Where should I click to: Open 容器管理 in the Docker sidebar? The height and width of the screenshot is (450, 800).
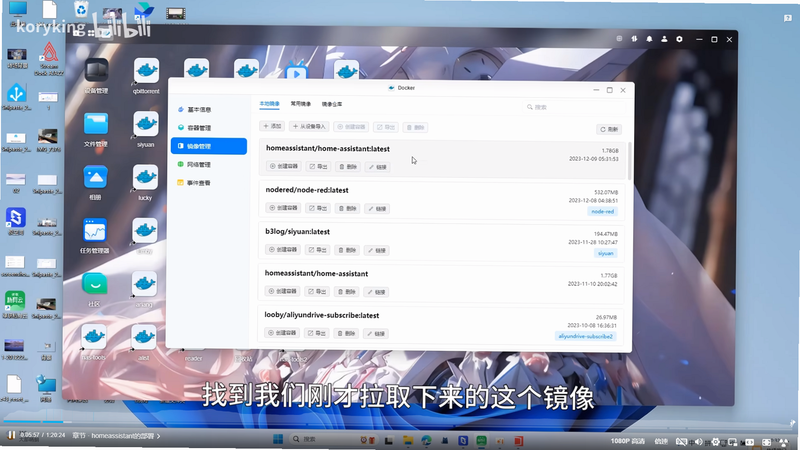click(209, 128)
